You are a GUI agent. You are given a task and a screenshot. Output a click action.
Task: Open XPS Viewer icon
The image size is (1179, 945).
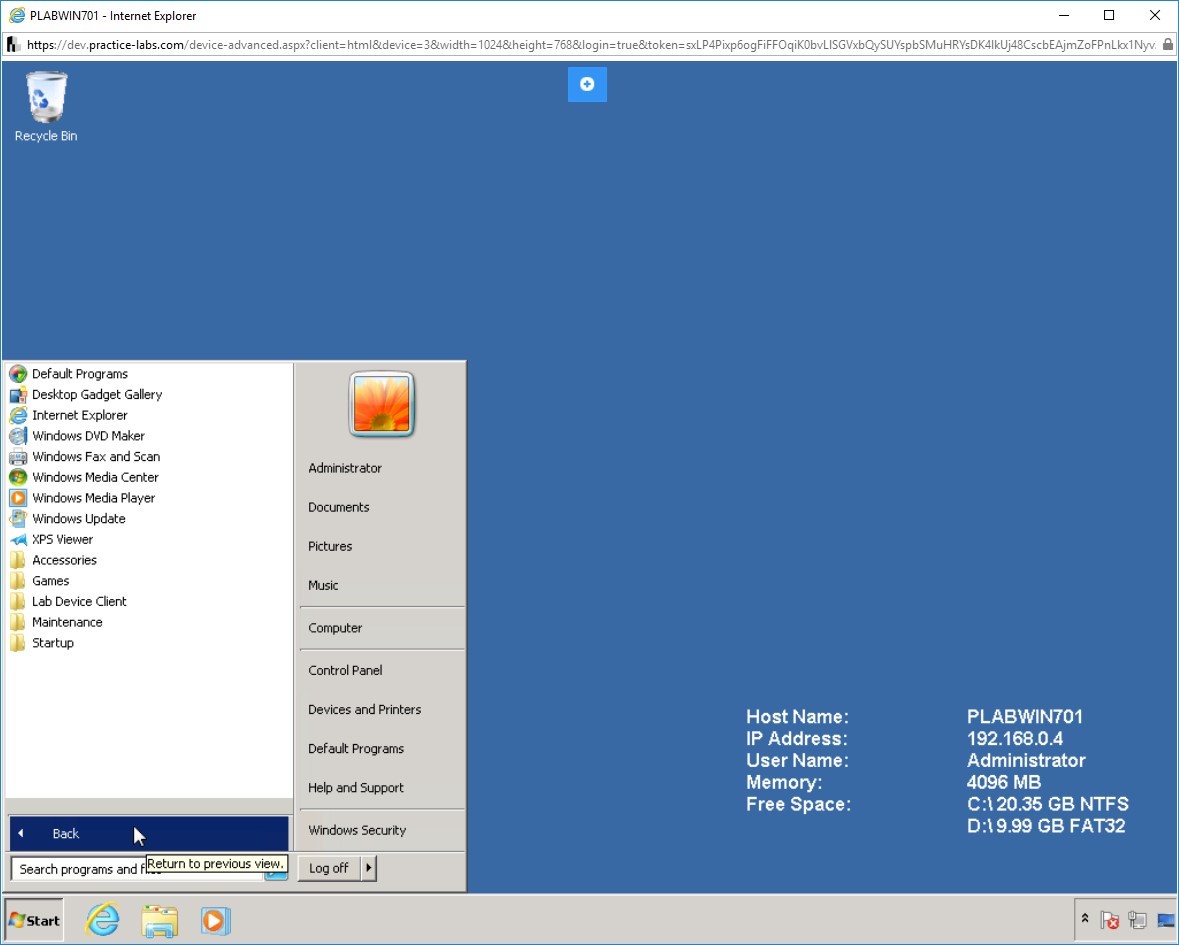click(x=18, y=539)
